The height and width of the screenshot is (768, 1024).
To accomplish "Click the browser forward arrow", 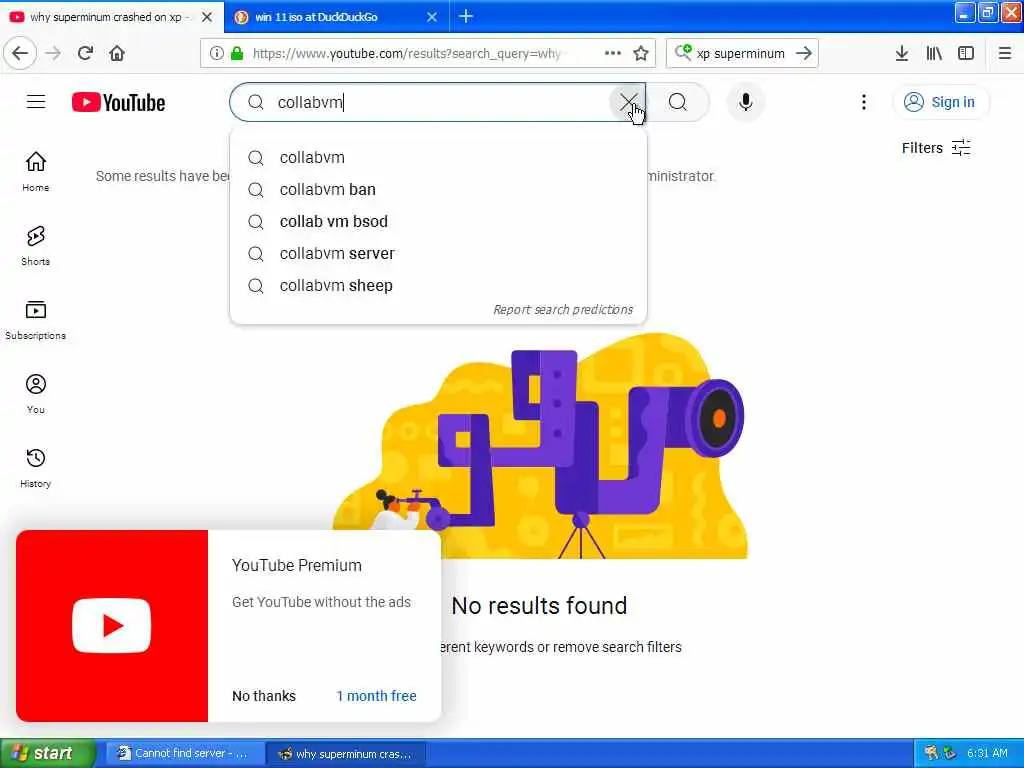I will click(x=53, y=53).
